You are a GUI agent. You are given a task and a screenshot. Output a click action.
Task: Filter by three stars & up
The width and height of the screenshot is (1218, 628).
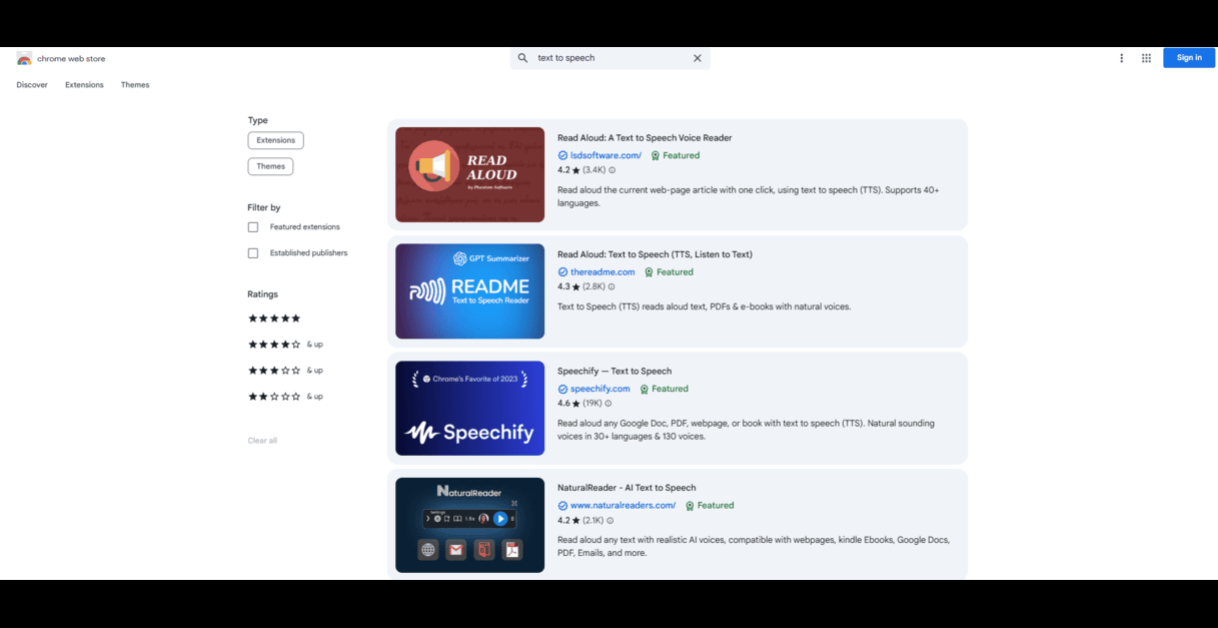(285, 370)
